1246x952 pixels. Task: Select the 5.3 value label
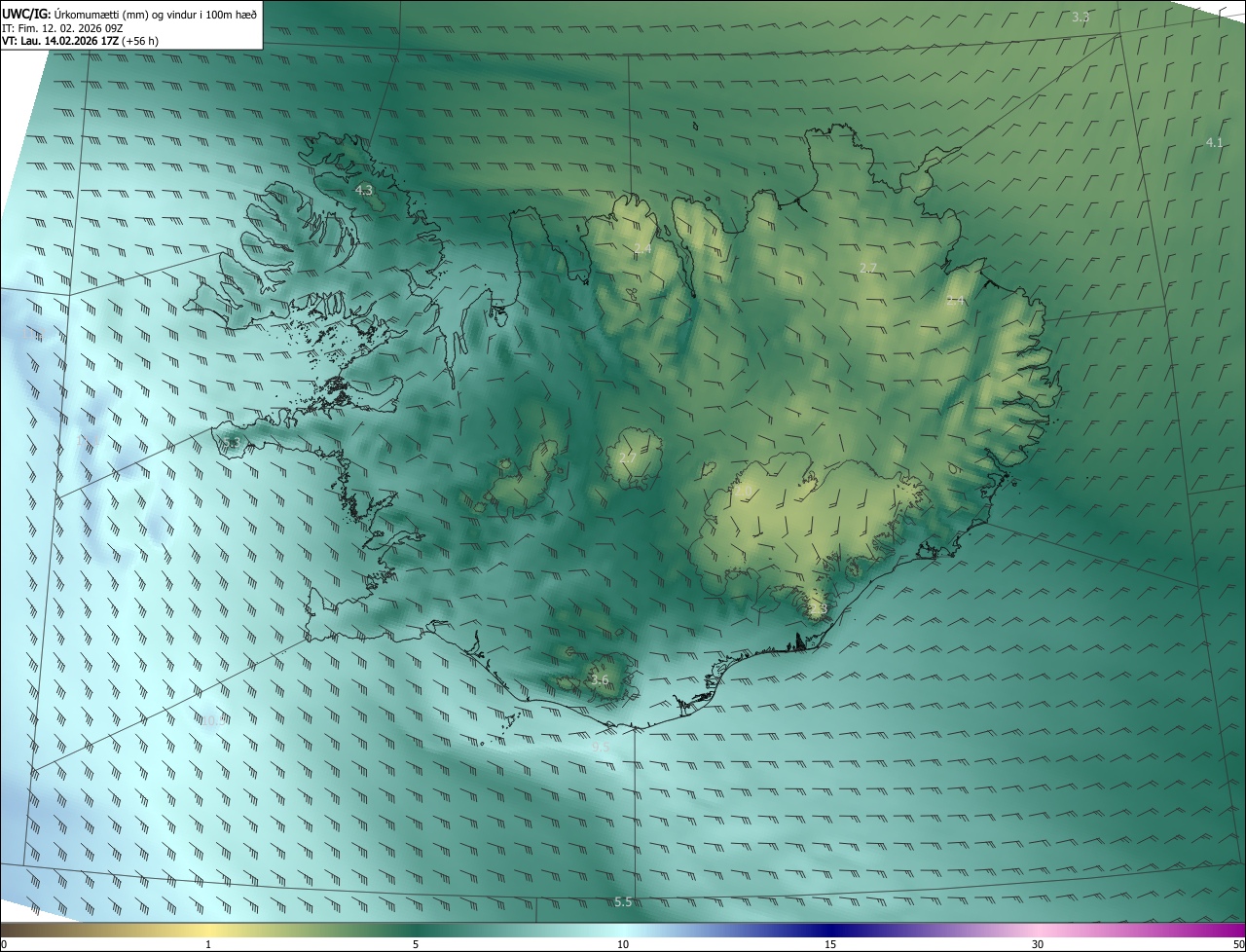click(231, 444)
